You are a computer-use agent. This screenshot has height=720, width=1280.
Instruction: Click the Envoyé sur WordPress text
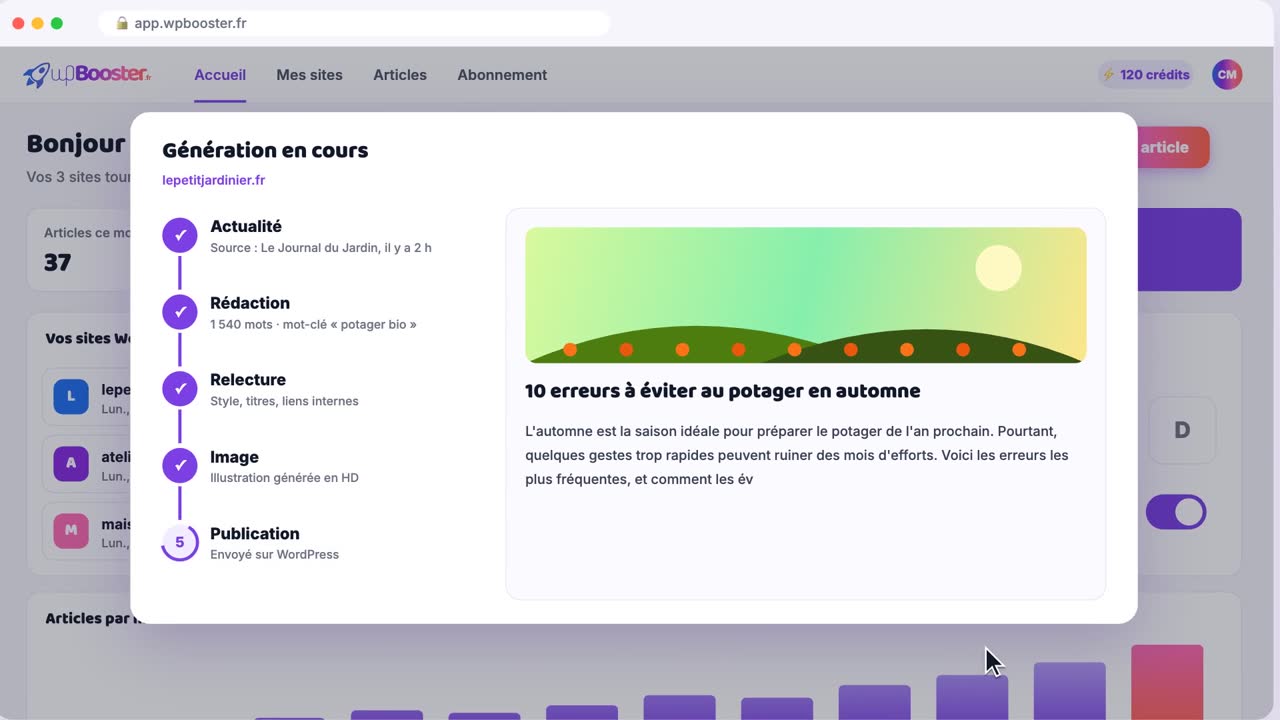274,554
